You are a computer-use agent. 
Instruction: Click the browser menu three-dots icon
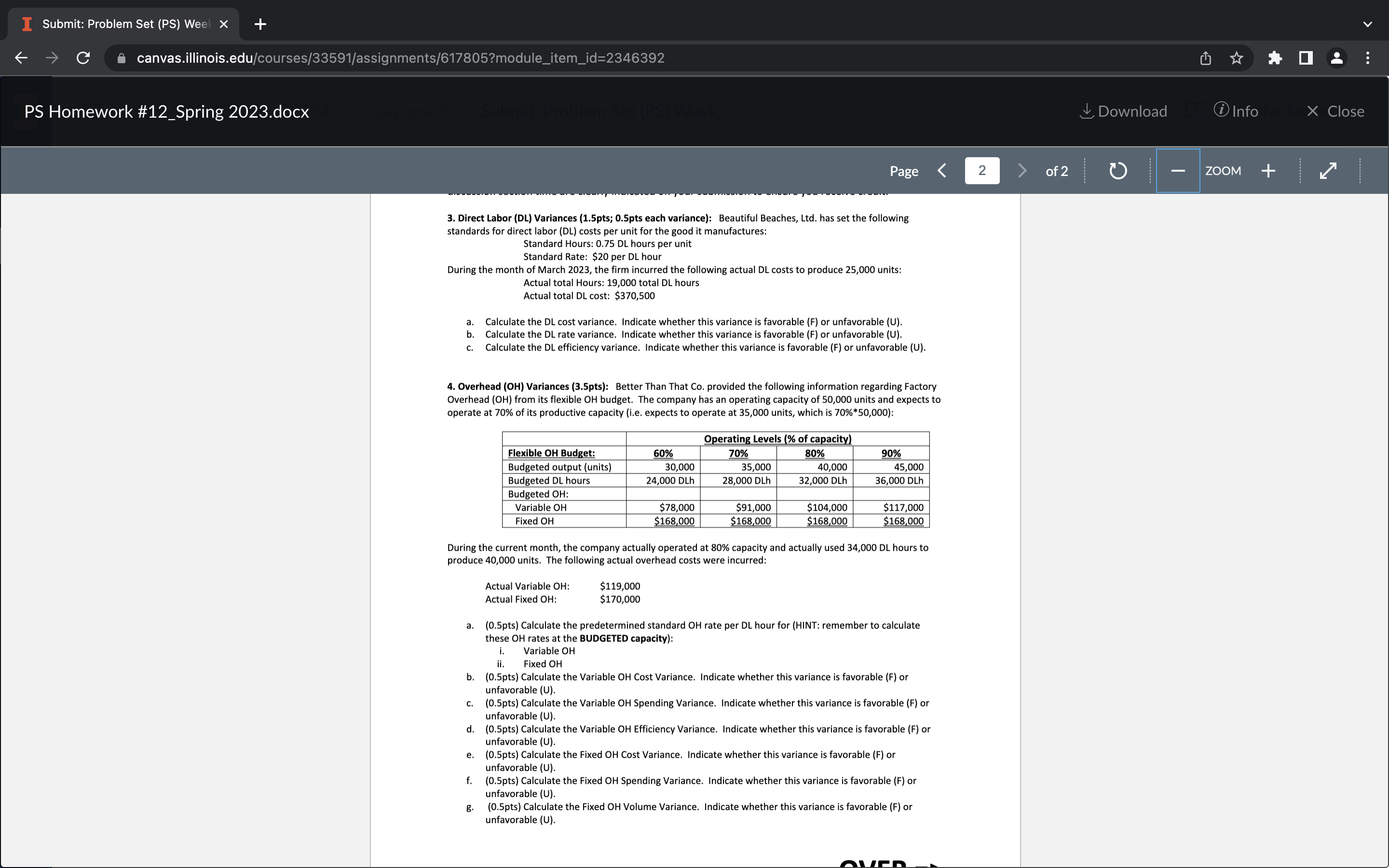pos(1370,57)
